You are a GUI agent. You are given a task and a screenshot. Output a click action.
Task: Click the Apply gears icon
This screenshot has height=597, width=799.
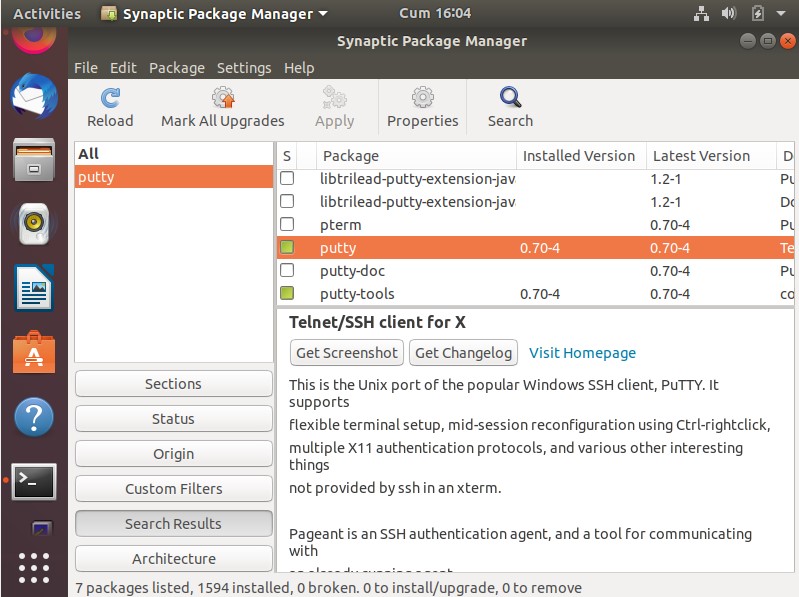tap(334, 97)
